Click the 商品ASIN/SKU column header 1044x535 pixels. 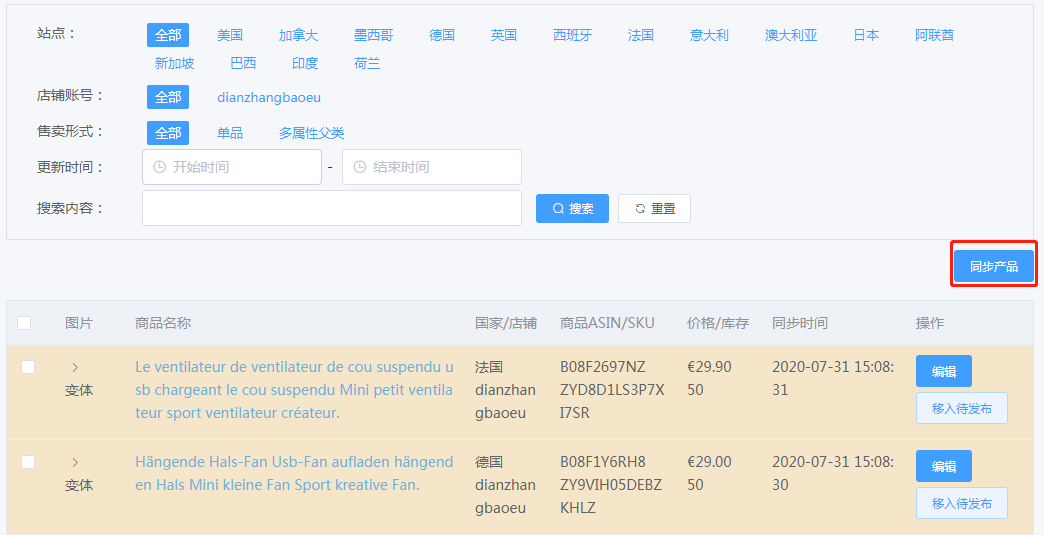pos(607,323)
